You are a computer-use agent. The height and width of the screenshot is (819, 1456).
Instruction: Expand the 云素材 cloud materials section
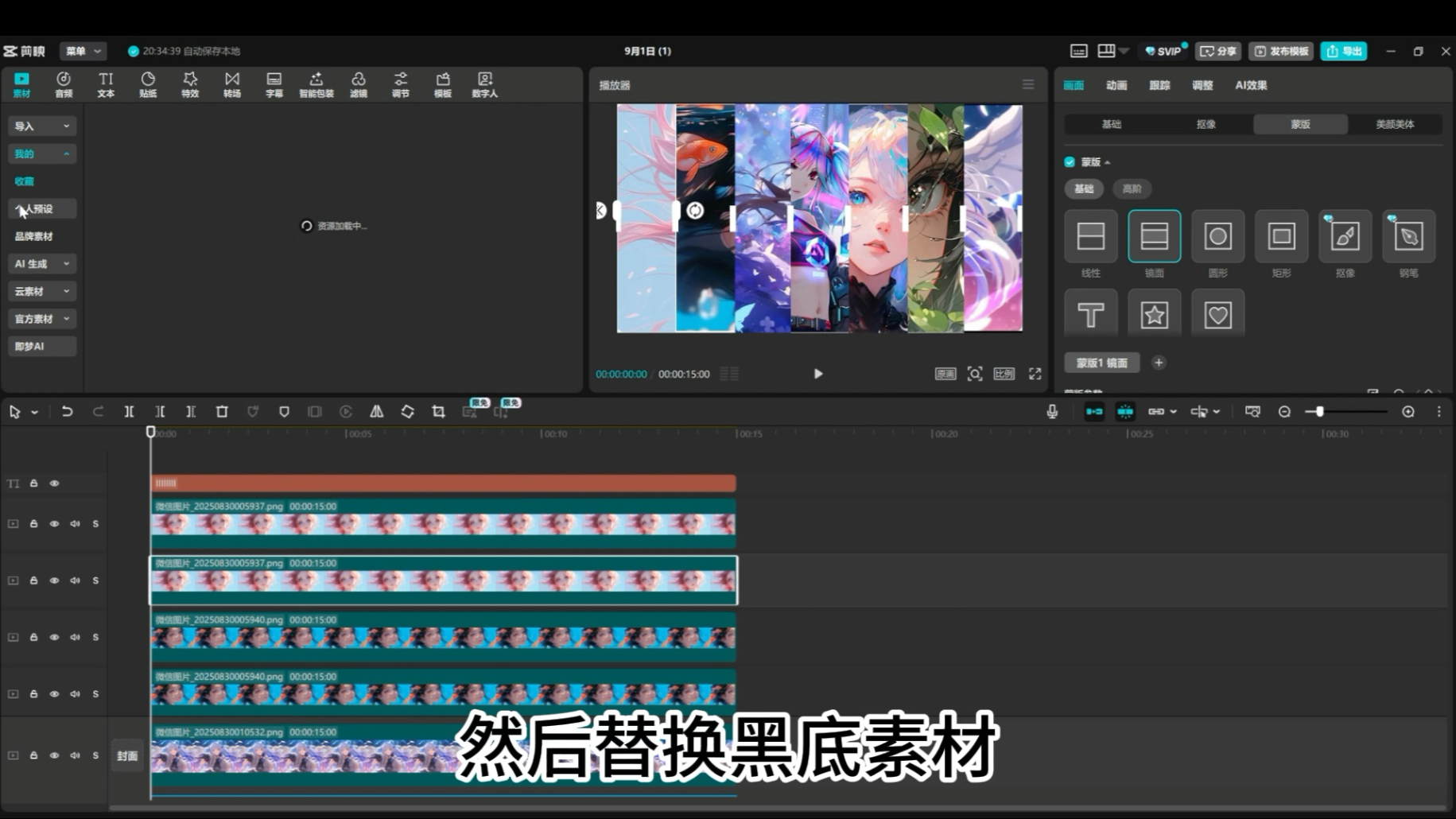[x=42, y=291]
